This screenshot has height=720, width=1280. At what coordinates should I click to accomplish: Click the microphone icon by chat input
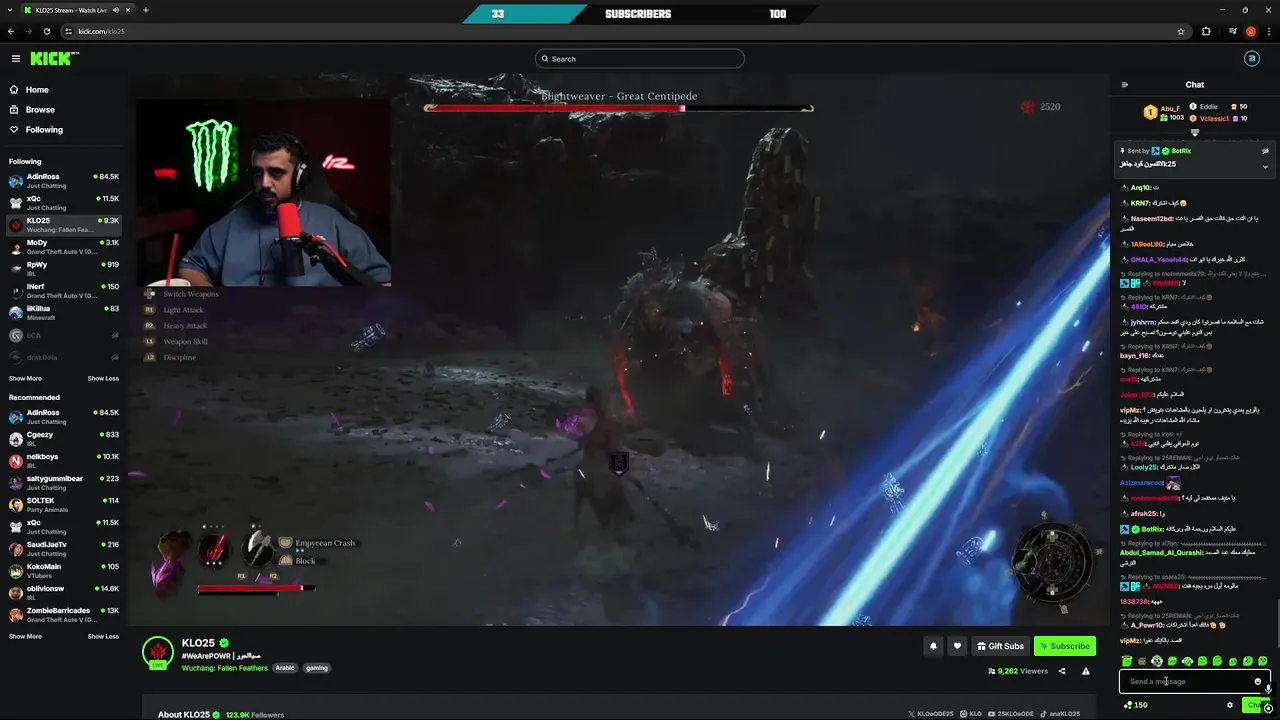(x=1269, y=689)
